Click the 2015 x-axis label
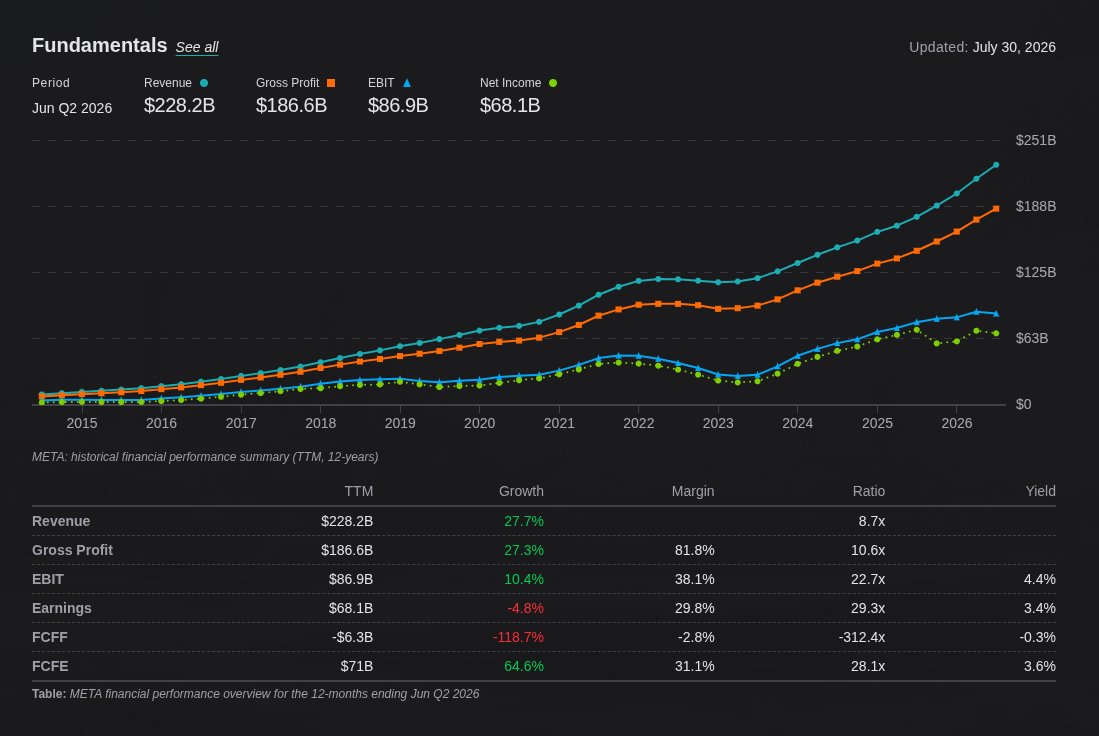1099x736 pixels. click(x=82, y=423)
